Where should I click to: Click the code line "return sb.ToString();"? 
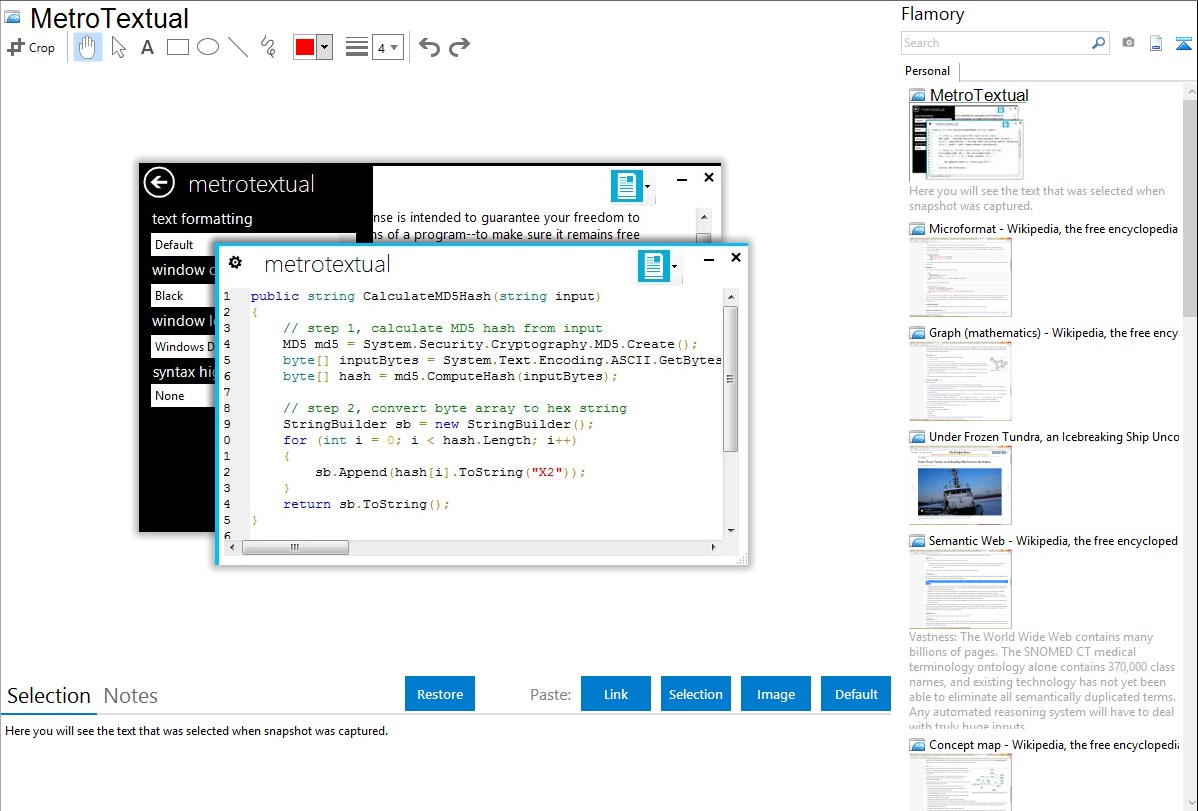(366, 504)
